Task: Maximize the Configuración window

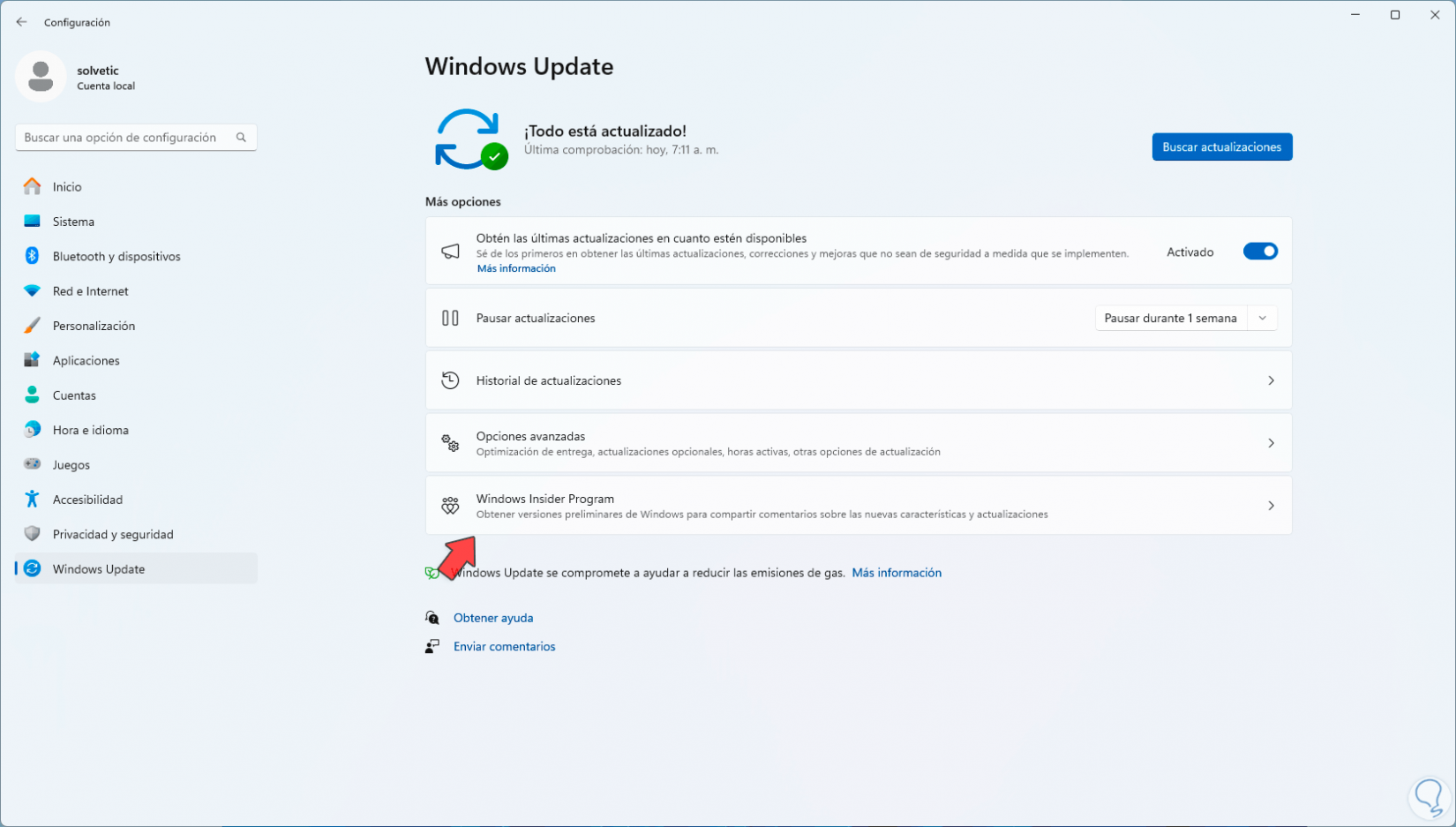Action: (x=1395, y=15)
